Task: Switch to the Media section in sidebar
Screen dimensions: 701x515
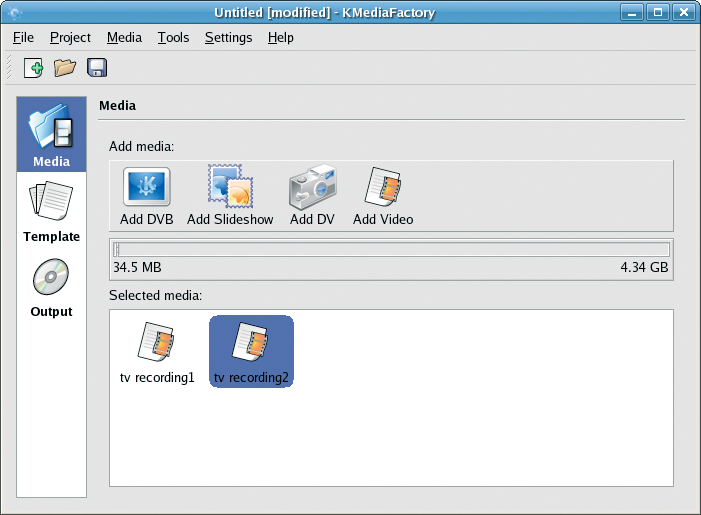Action: point(51,135)
